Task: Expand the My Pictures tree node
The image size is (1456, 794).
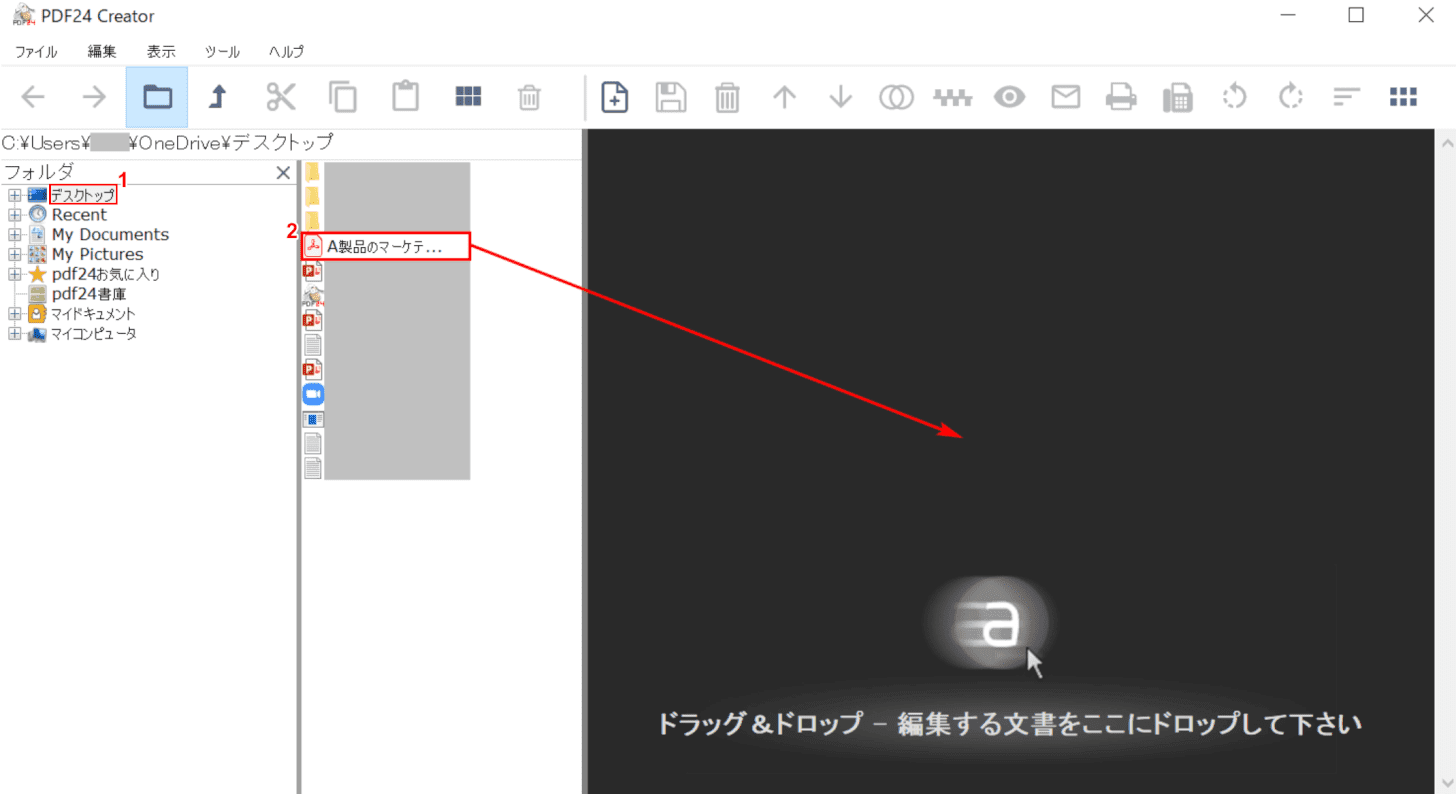Action: tap(15, 254)
